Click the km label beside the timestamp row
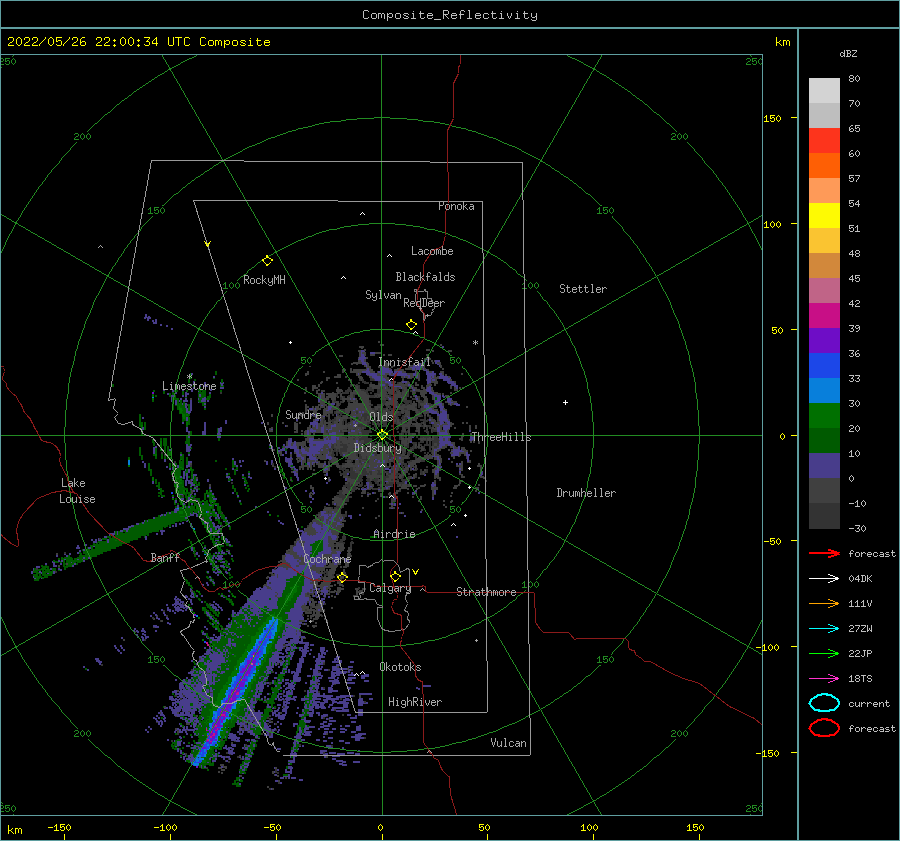900x841 pixels. point(782,42)
